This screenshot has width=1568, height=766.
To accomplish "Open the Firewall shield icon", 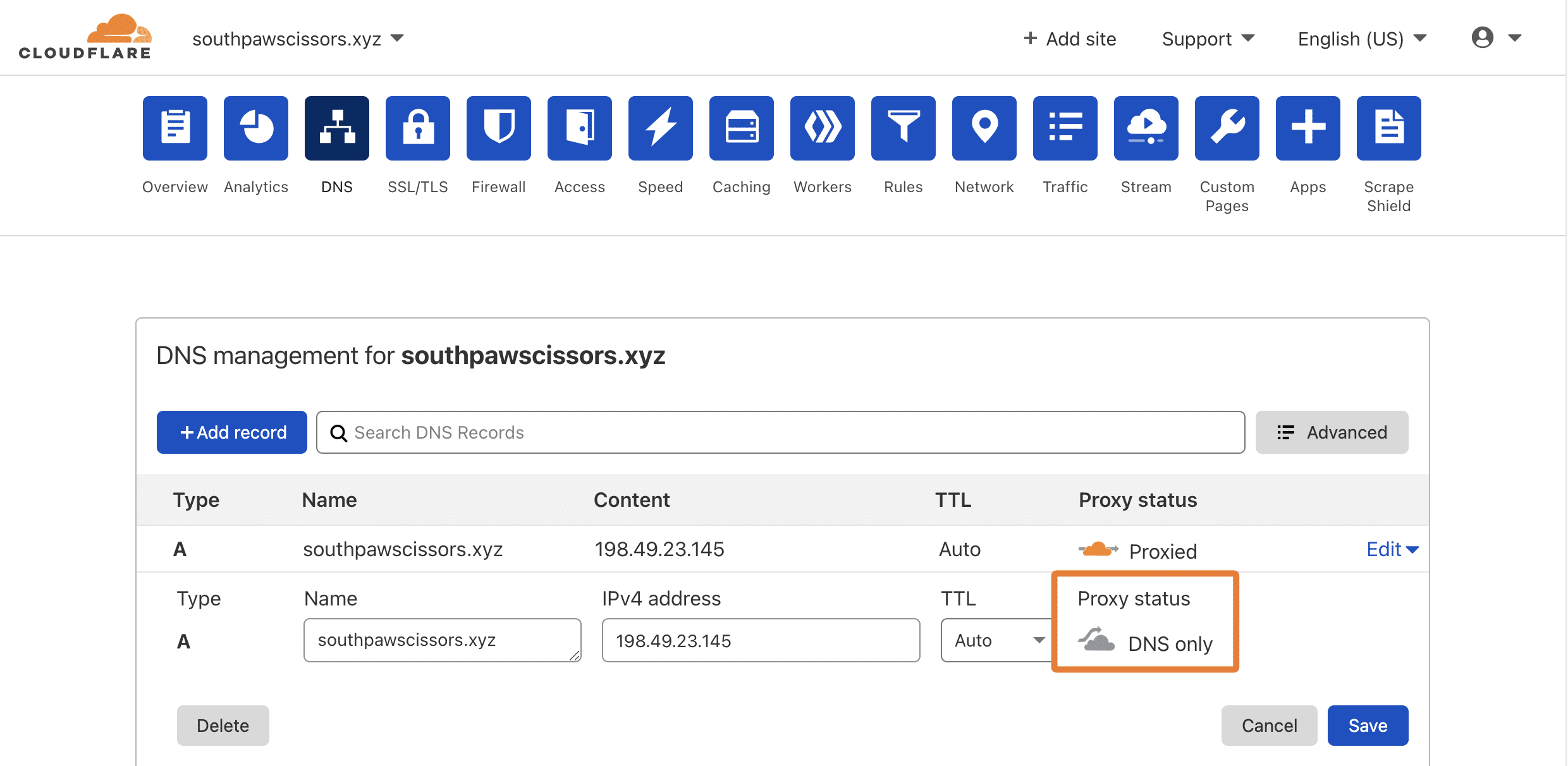I will coord(498,128).
